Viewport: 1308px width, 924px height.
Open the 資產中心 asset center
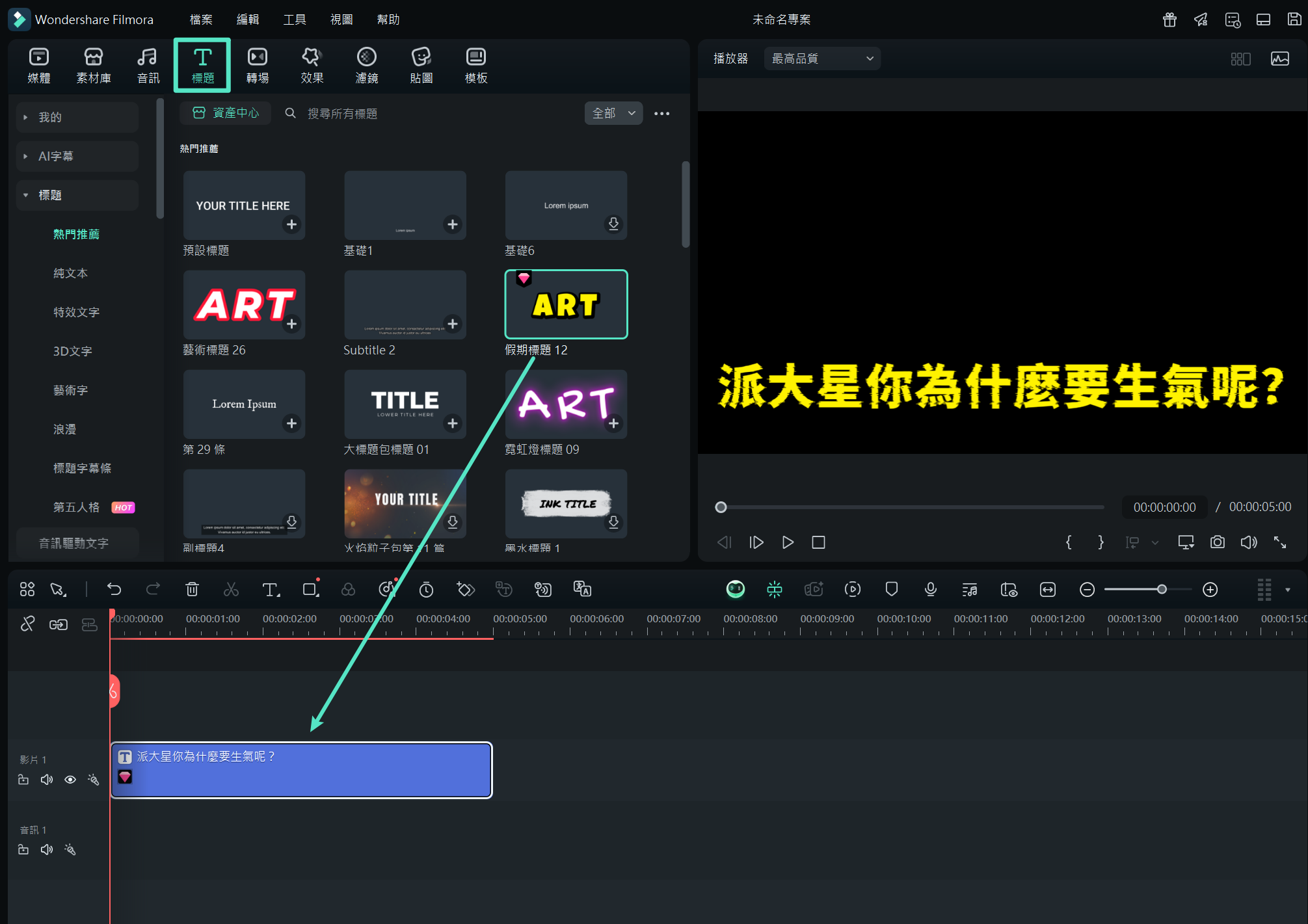click(226, 113)
